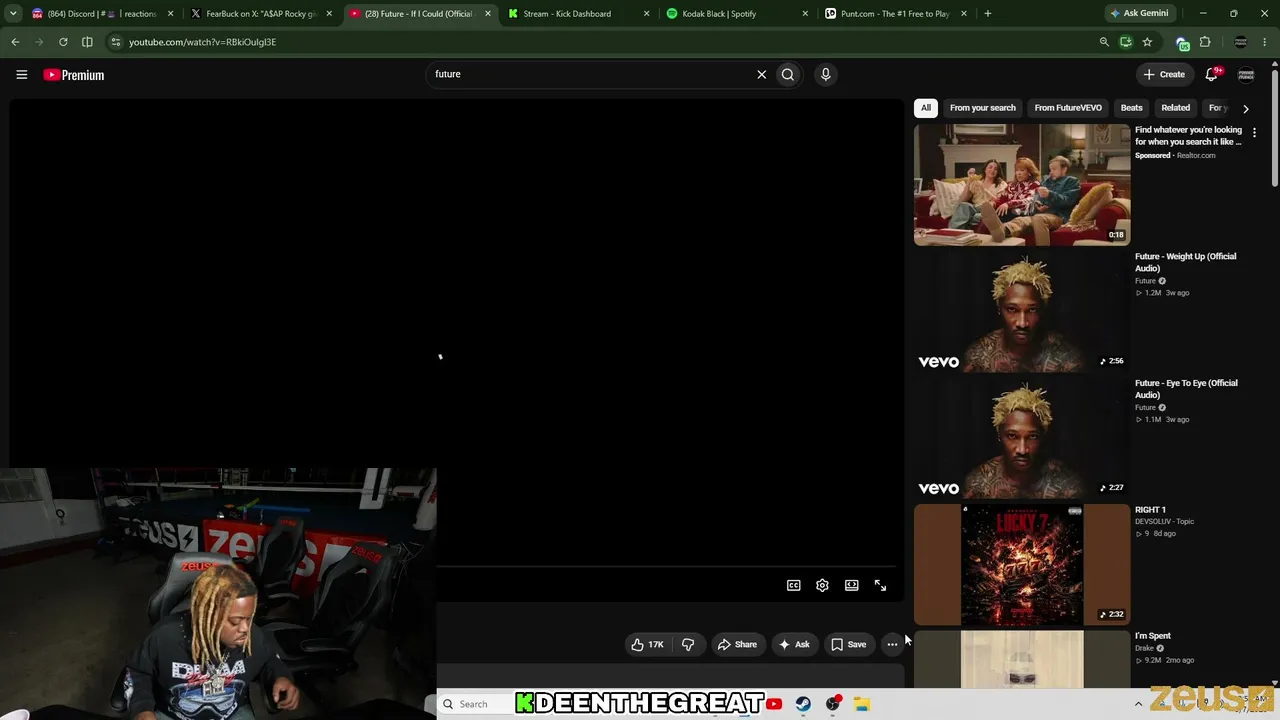
Task: Select the Beats filter chip
Action: click(1131, 108)
